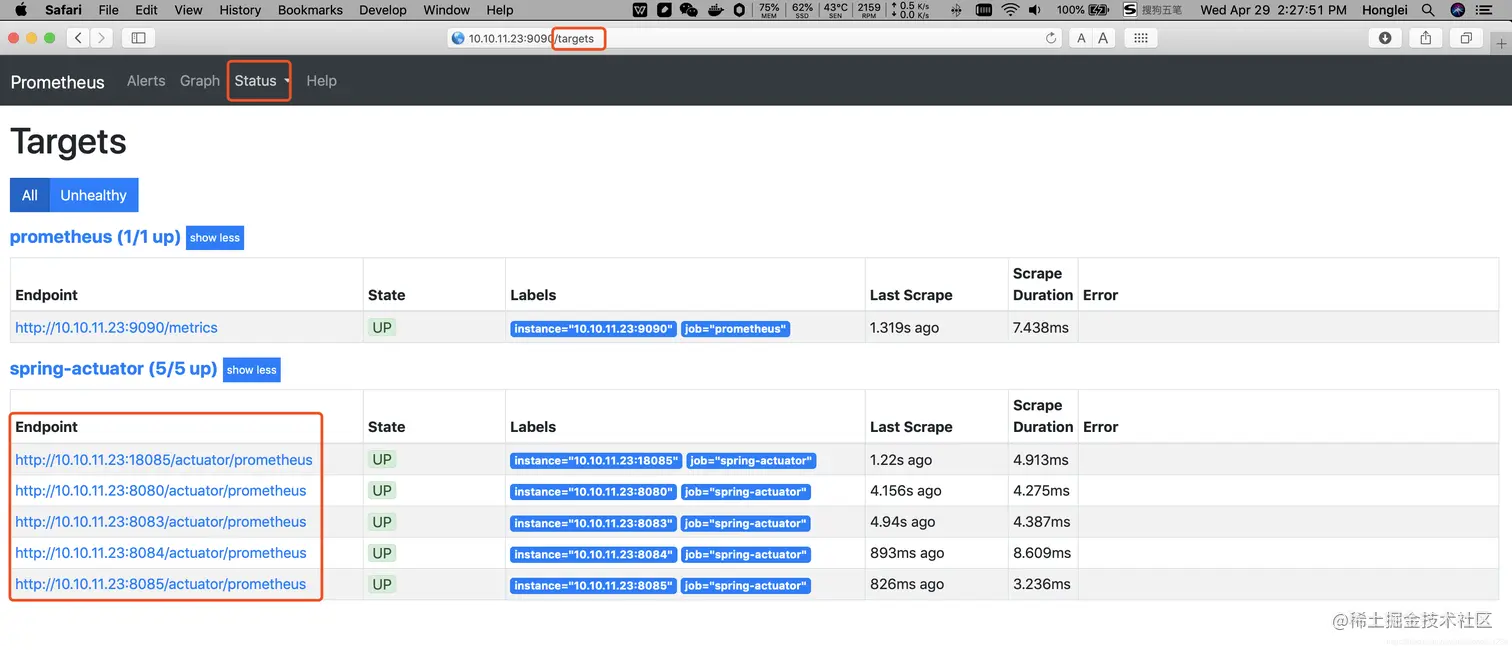Screen dimensions: 1512x650
Task: Open the Develop menu
Action: (x=383, y=10)
